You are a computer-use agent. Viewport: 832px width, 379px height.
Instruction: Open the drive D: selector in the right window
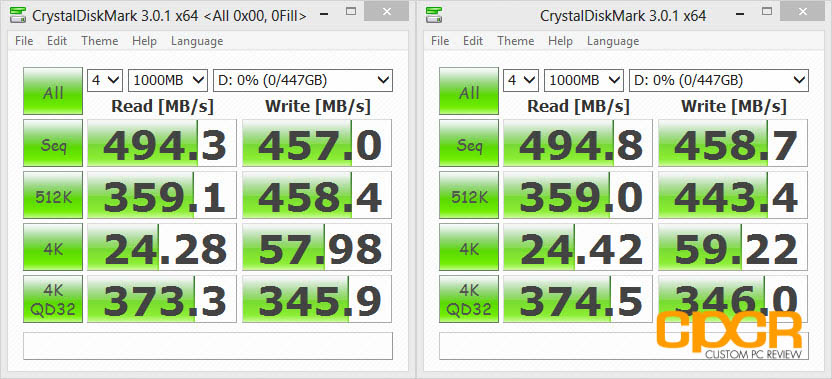718,81
